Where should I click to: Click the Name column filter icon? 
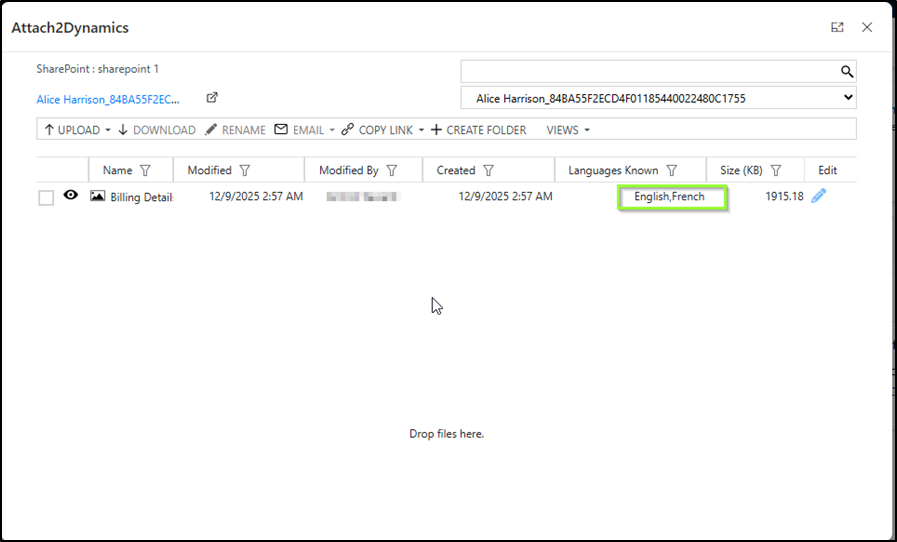tap(145, 171)
